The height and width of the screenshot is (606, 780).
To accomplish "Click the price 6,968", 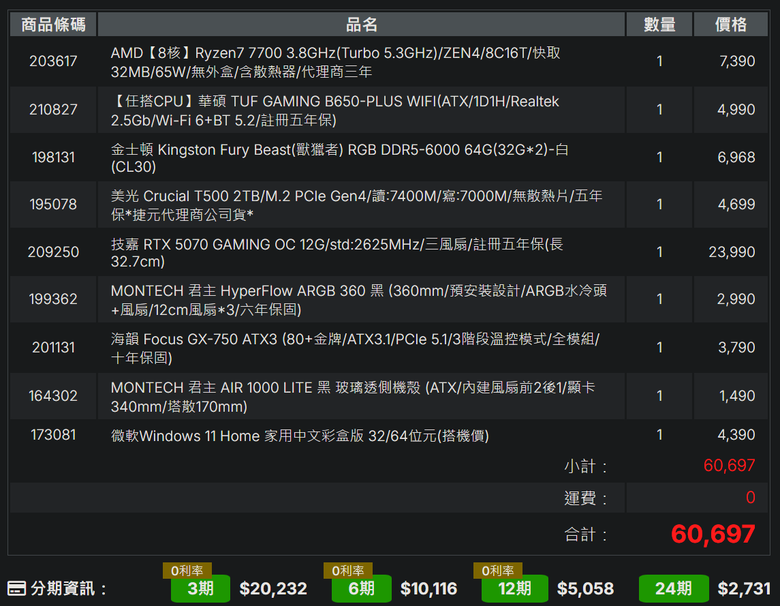I will pyautogui.click(x=736, y=157).
